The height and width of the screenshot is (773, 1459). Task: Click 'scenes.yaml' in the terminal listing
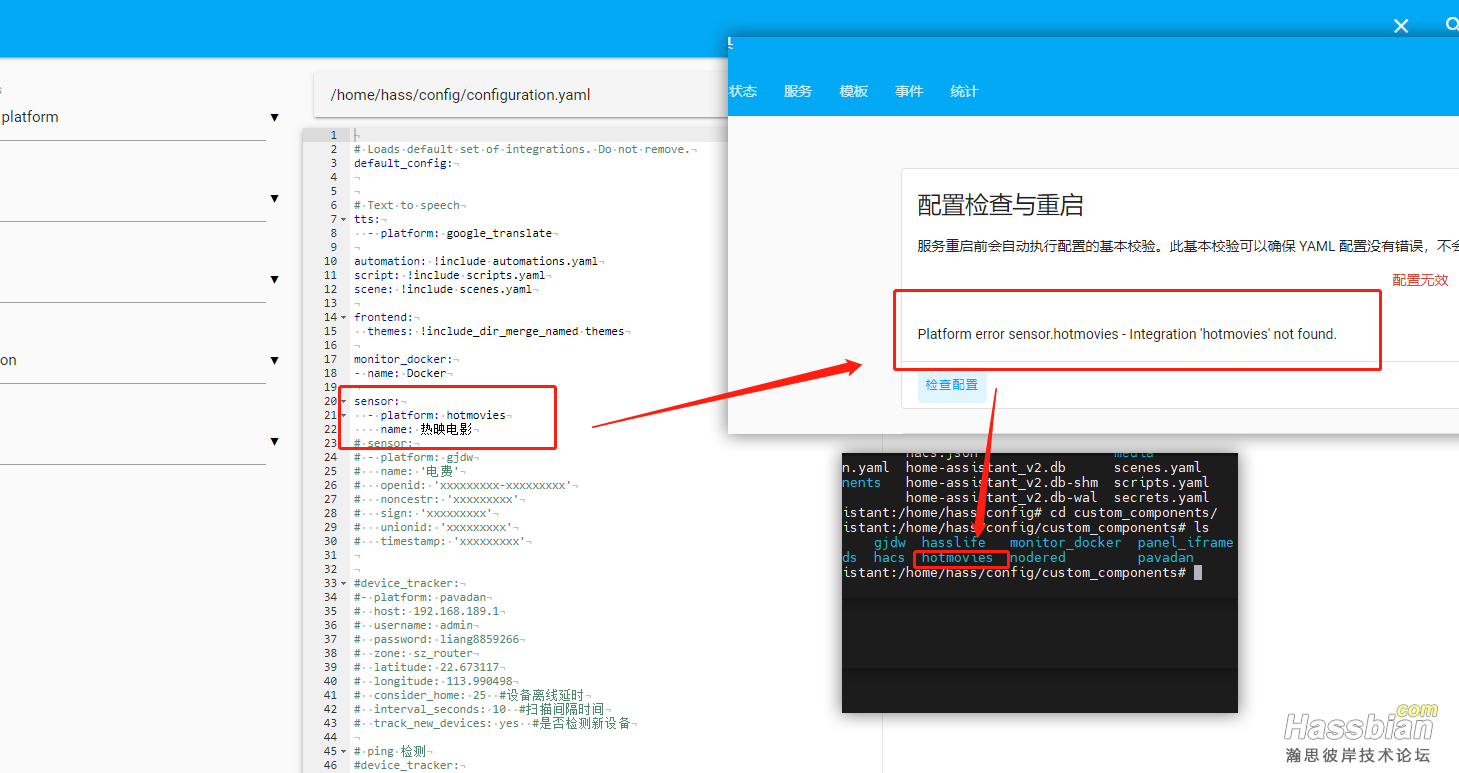click(1158, 467)
